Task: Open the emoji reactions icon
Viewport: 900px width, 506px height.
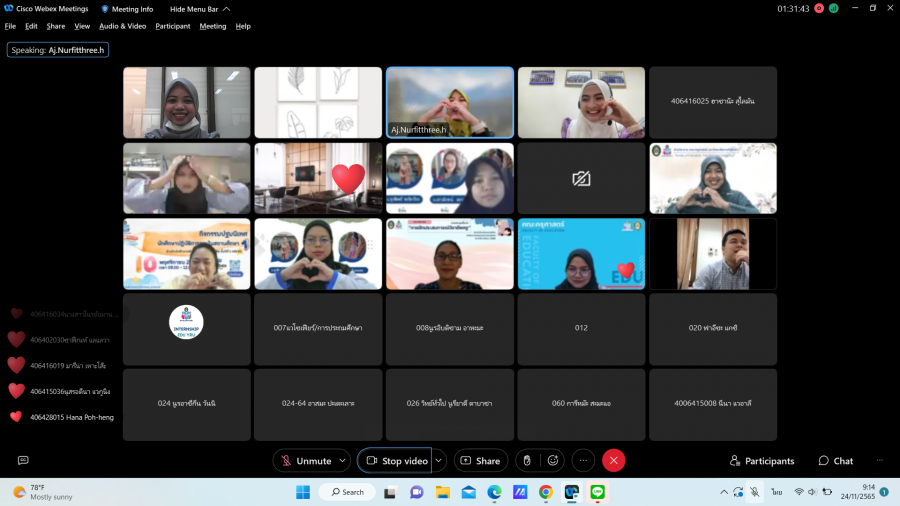Action: point(553,460)
